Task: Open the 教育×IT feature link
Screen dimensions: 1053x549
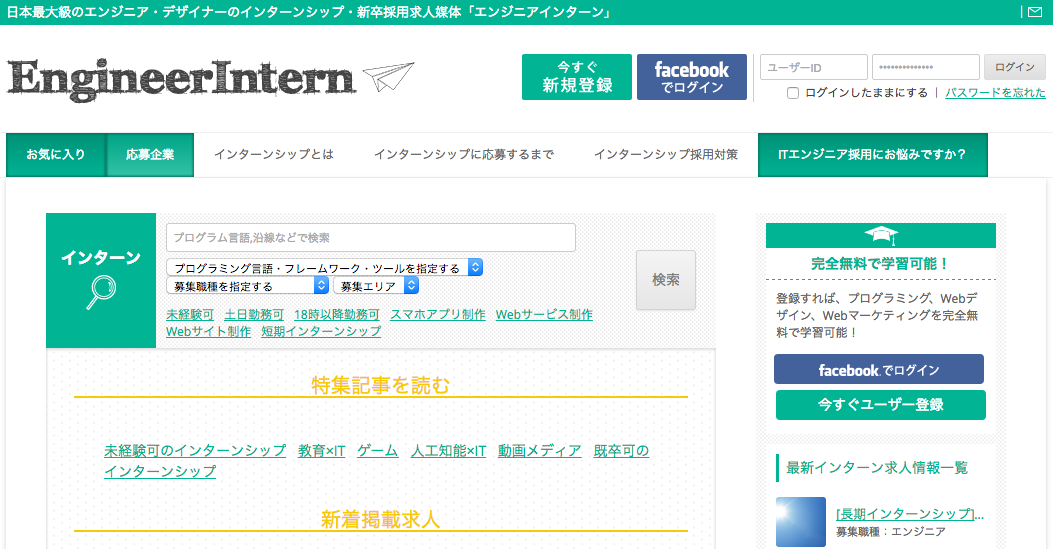Action: click(x=321, y=450)
